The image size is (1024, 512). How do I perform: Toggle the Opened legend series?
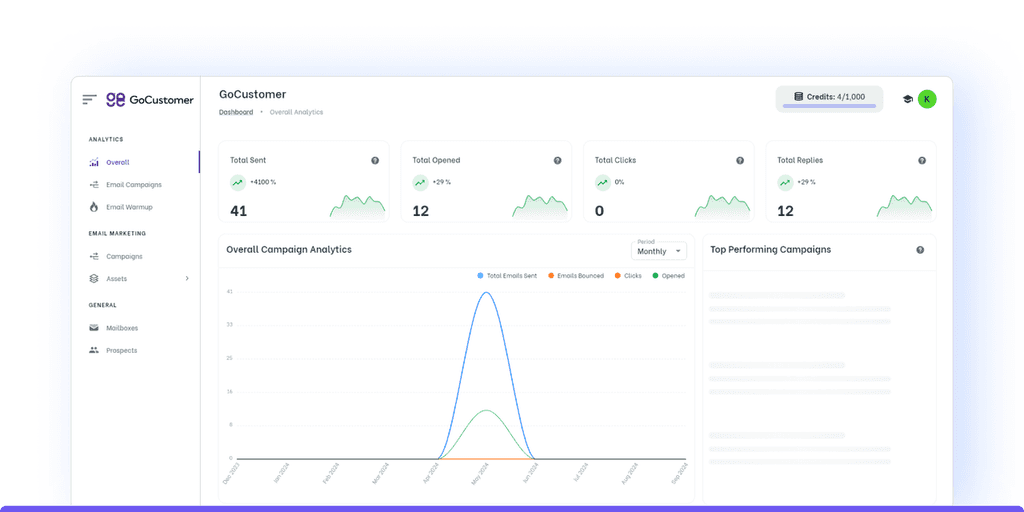[668, 276]
